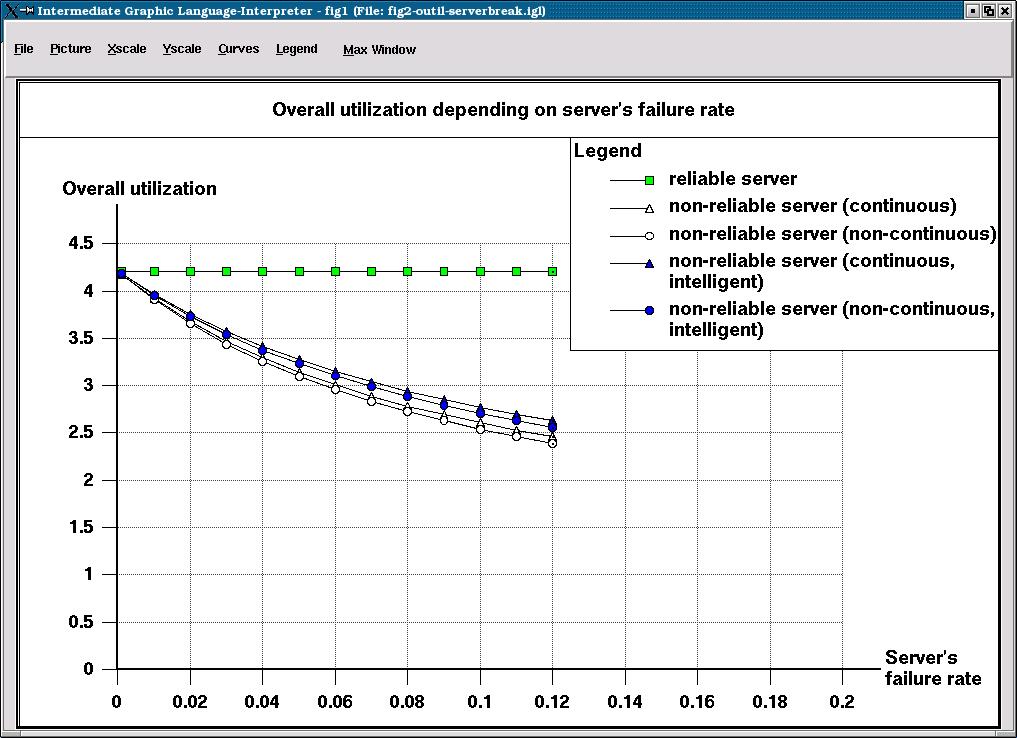Viewport: 1017px width, 738px height.
Task: Click the blue triangle legend marker
Action: click(649, 263)
